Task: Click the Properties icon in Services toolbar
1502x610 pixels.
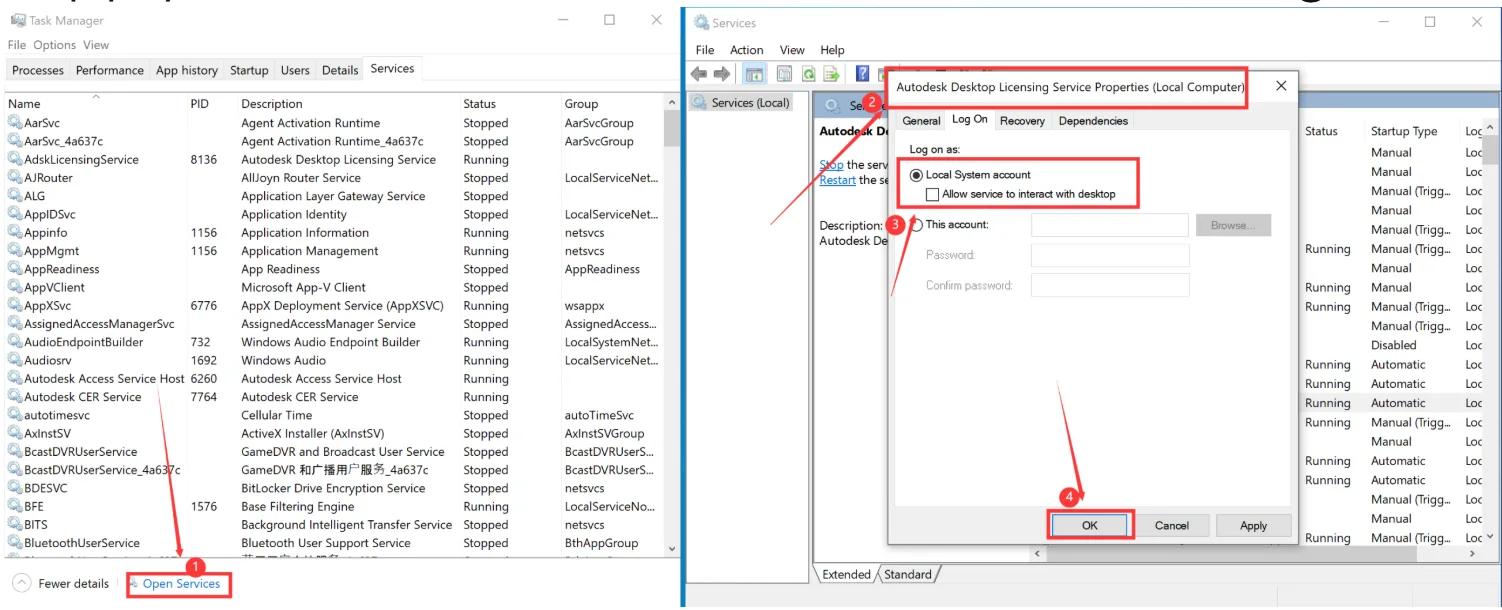Action: click(784, 74)
